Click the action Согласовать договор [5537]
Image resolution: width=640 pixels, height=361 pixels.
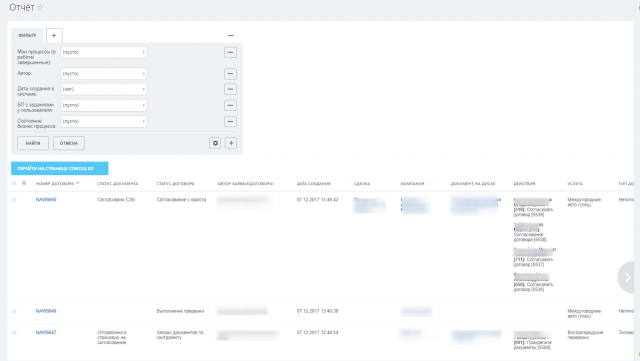click(x=533, y=262)
